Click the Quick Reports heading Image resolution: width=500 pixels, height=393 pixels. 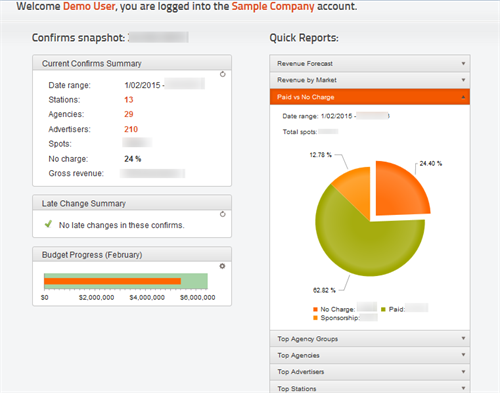click(304, 38)
